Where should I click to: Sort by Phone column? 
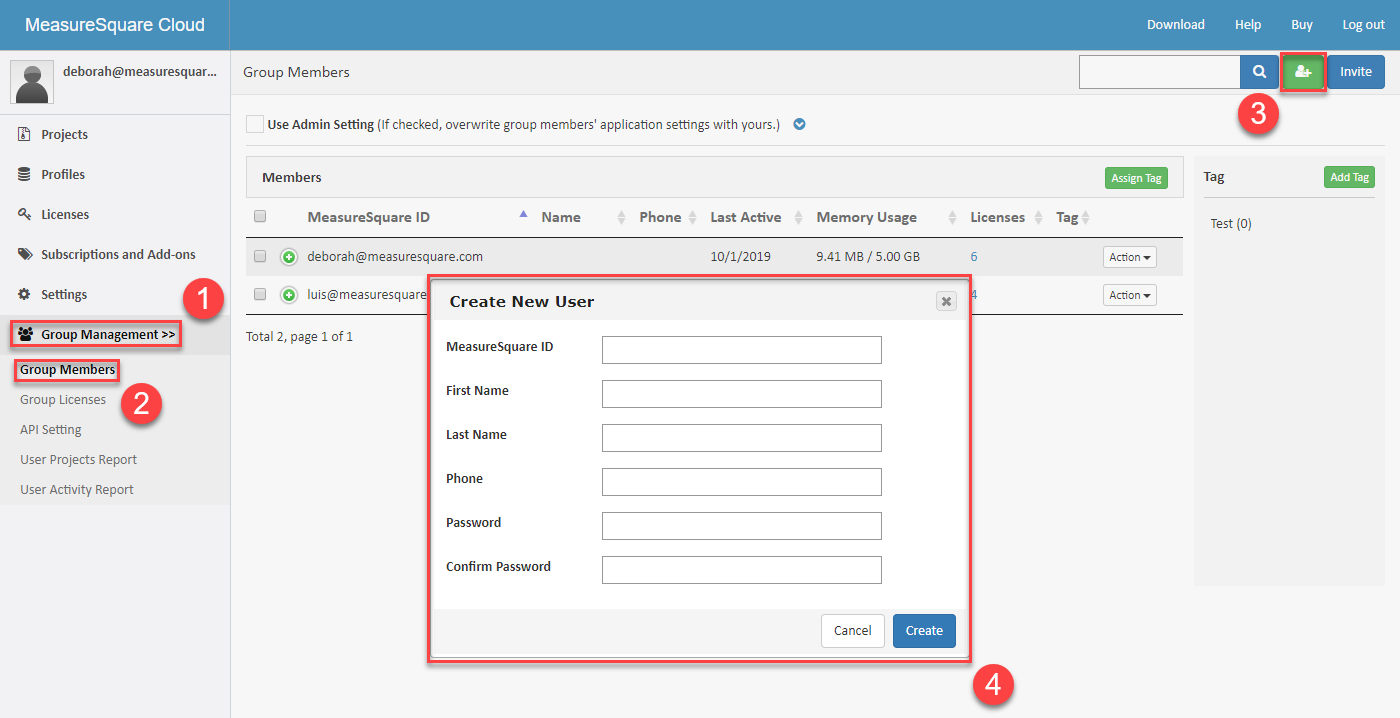pyautogui.click(x=660, y=217)
